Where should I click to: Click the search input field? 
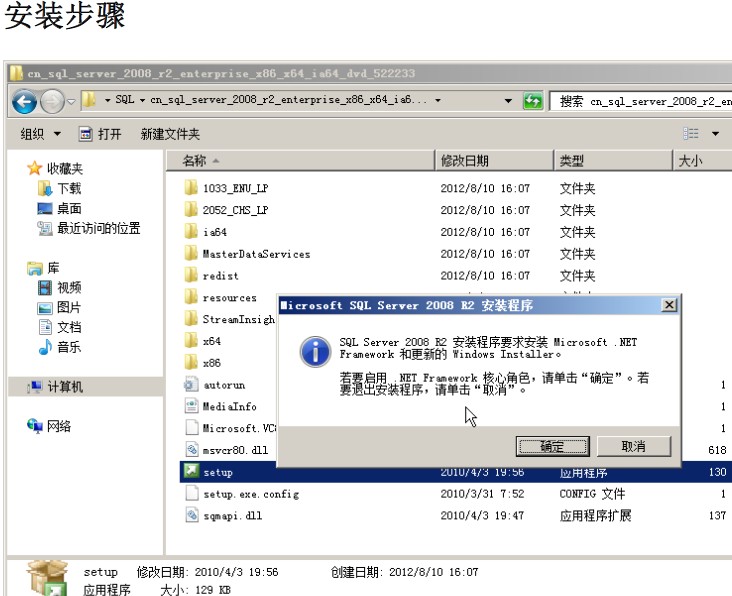[645, 101]
